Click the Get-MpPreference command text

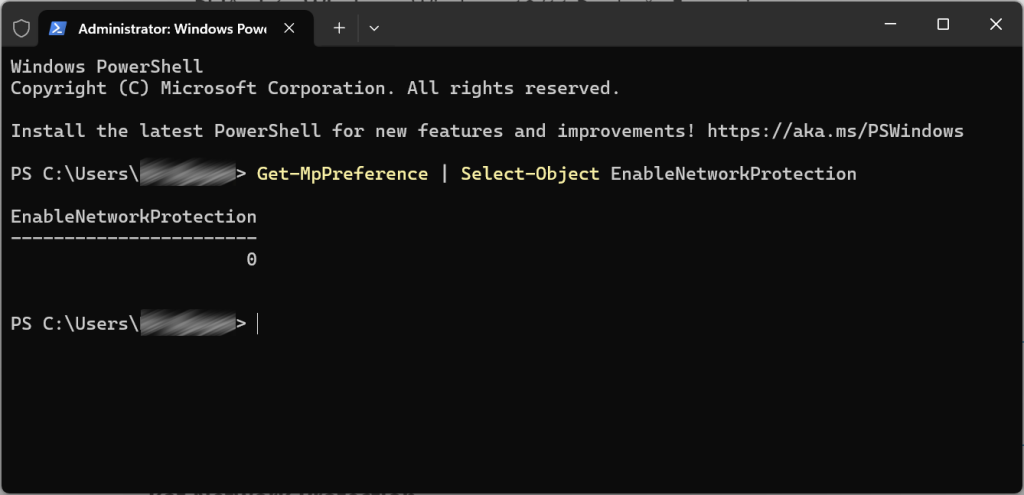[x=342, y=174]
